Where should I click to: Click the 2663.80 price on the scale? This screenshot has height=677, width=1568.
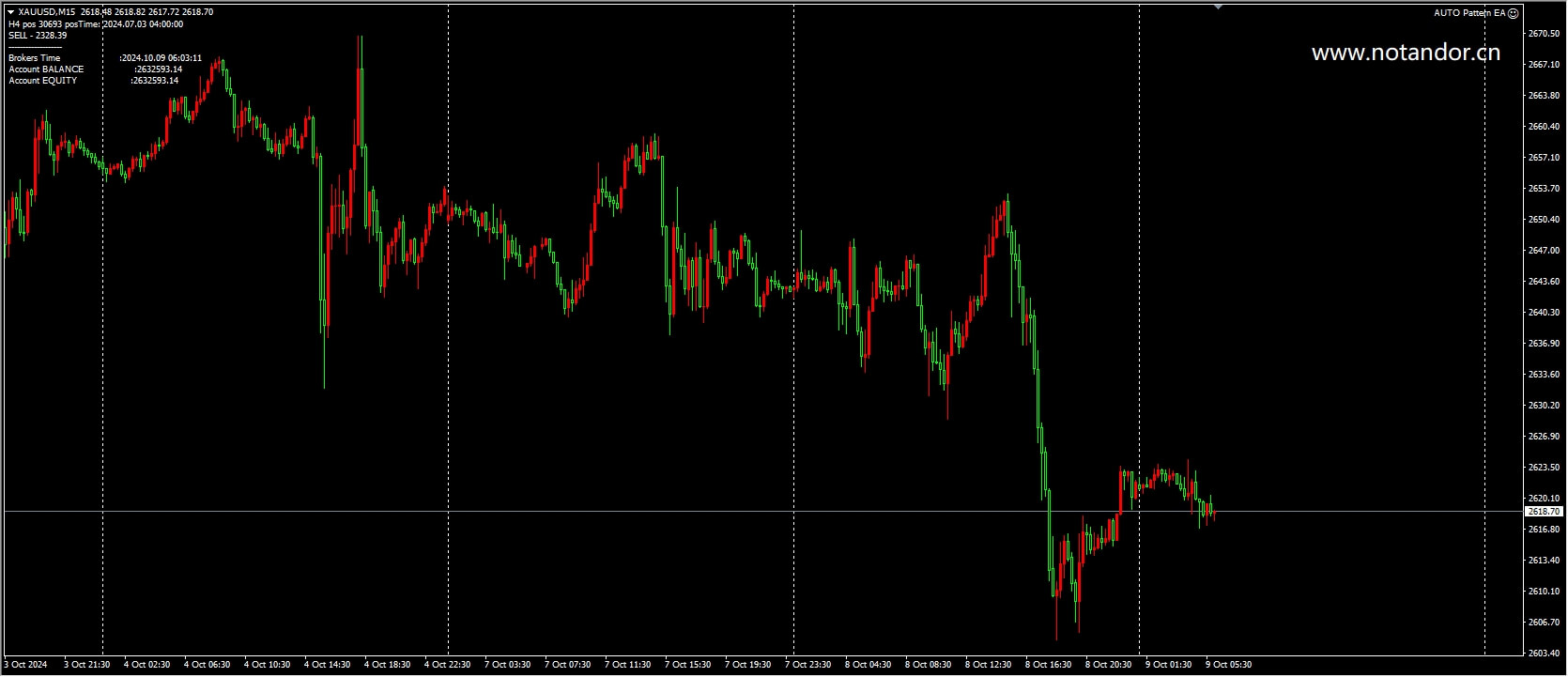(x=1545, y=96)
